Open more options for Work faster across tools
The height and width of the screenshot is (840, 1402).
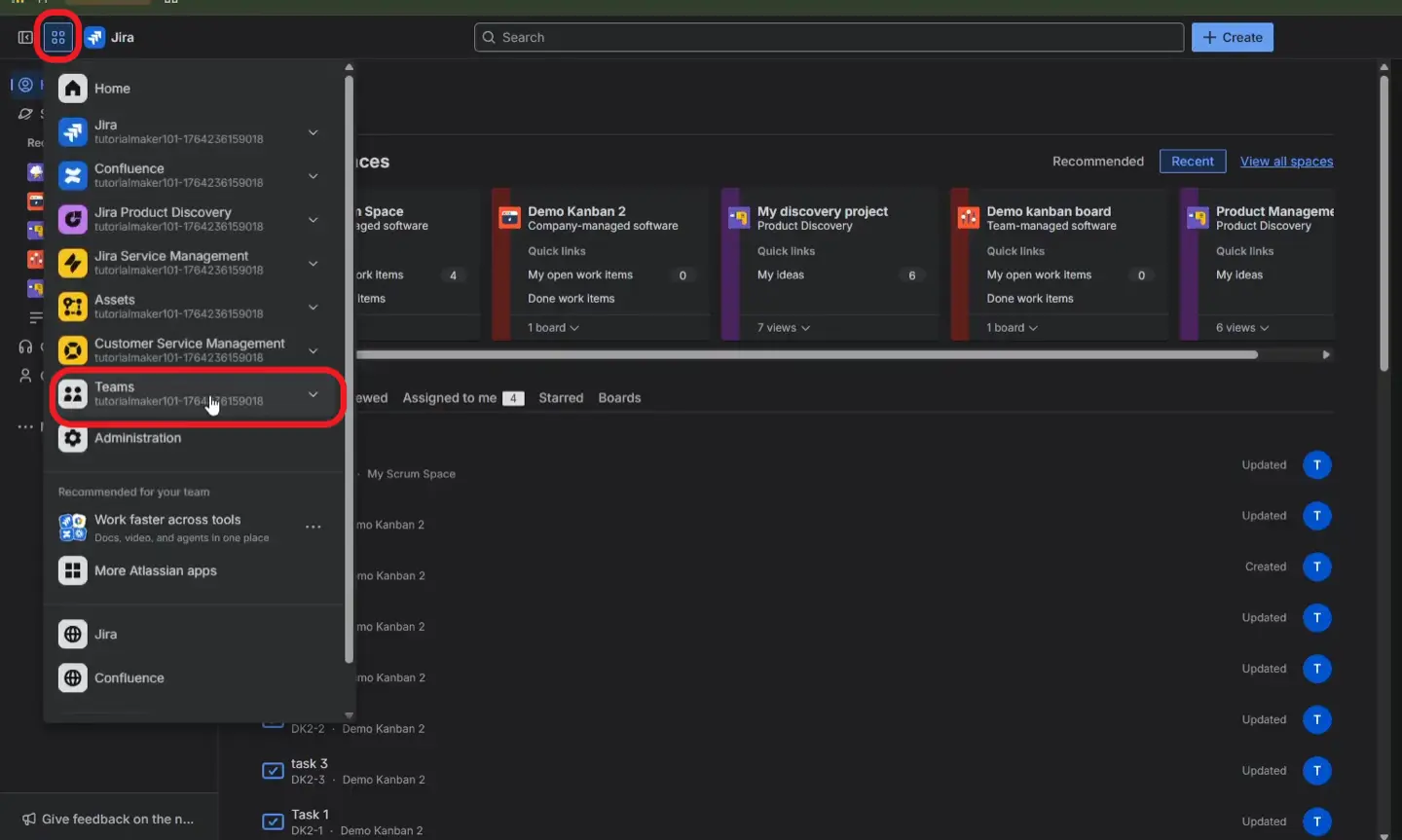pos(314,527)
